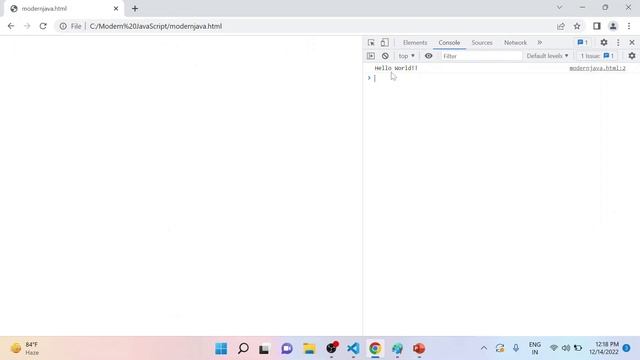The width and height of the screenshot is (640, 360).
Task: Open the Chrome three-dot menu
Action: click(x=629, y=26)
